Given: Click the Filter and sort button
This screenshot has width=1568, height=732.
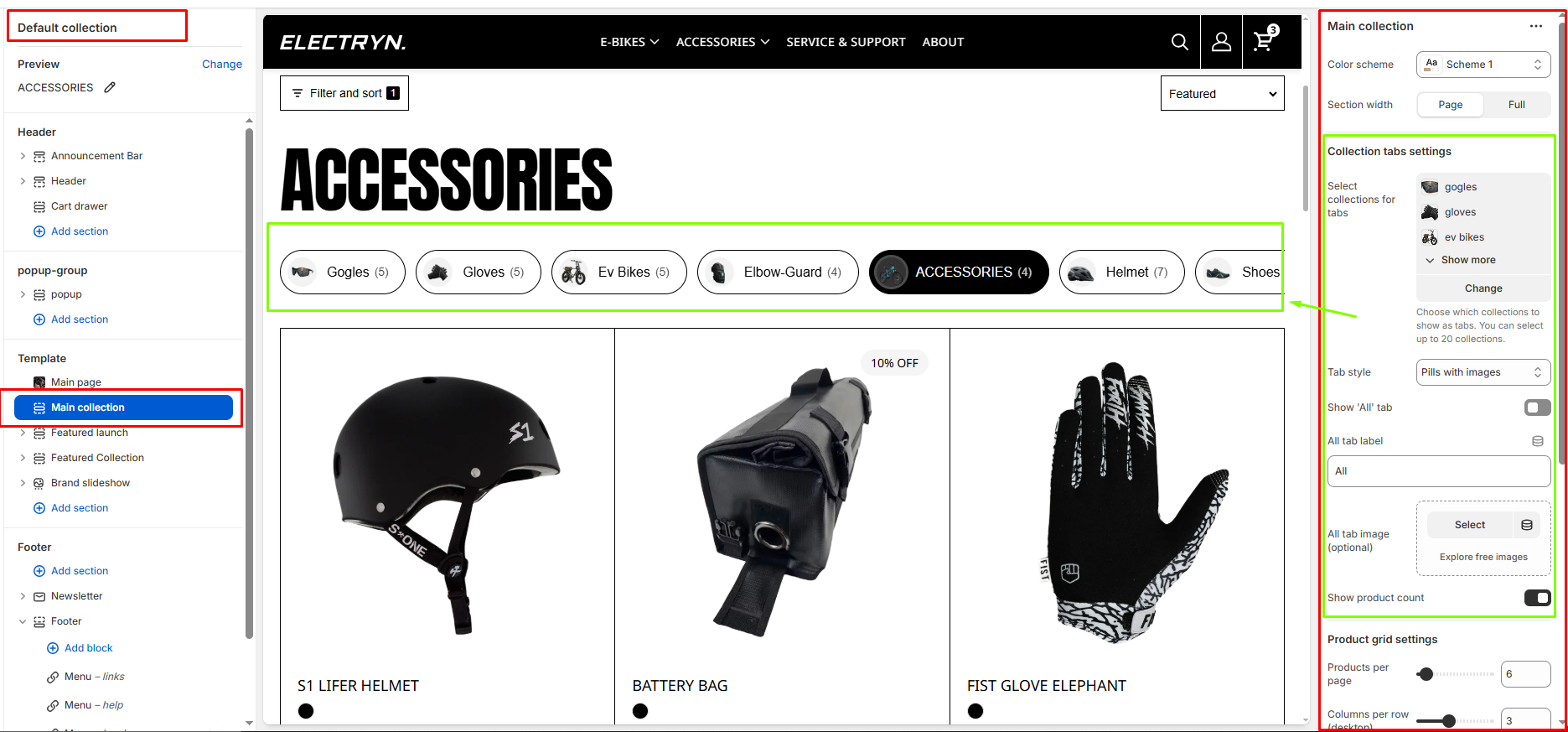Looking at the screenshot, I should point(344,93).
